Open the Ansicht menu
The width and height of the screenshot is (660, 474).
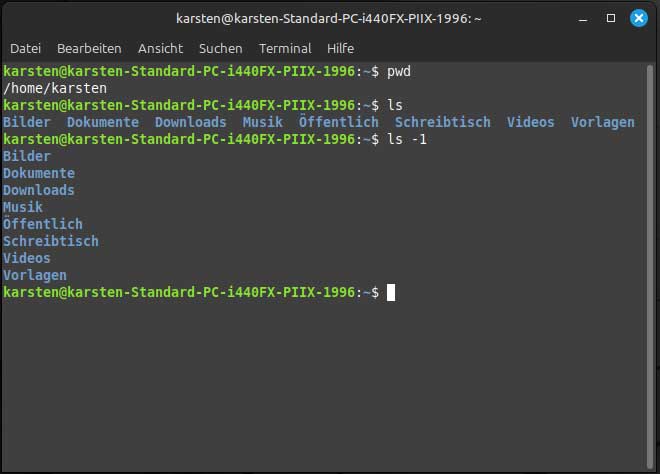pyautogui.click(x=160, y=48)
